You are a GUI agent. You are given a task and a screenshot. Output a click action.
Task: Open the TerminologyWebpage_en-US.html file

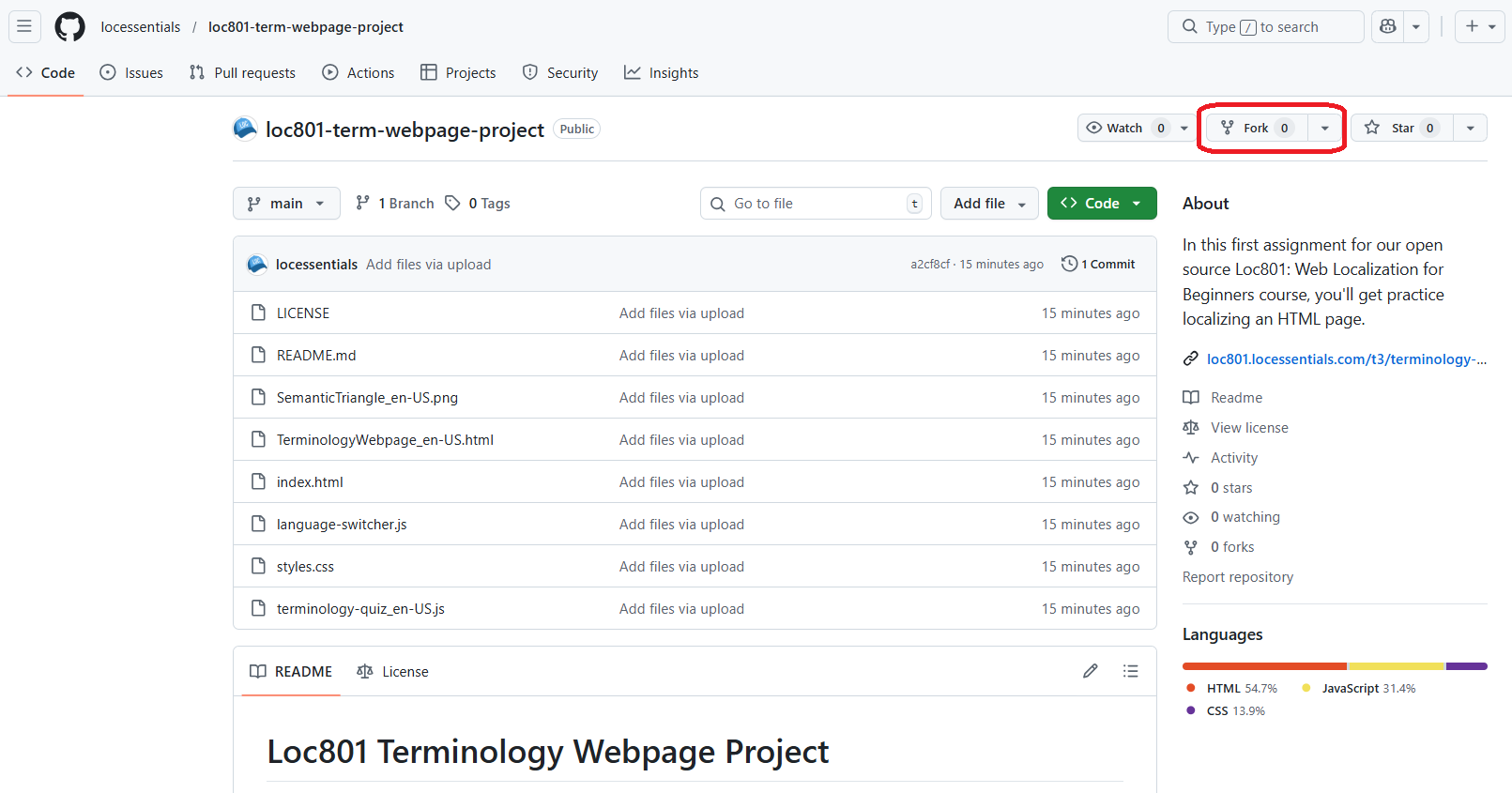[x=385, y=439]
